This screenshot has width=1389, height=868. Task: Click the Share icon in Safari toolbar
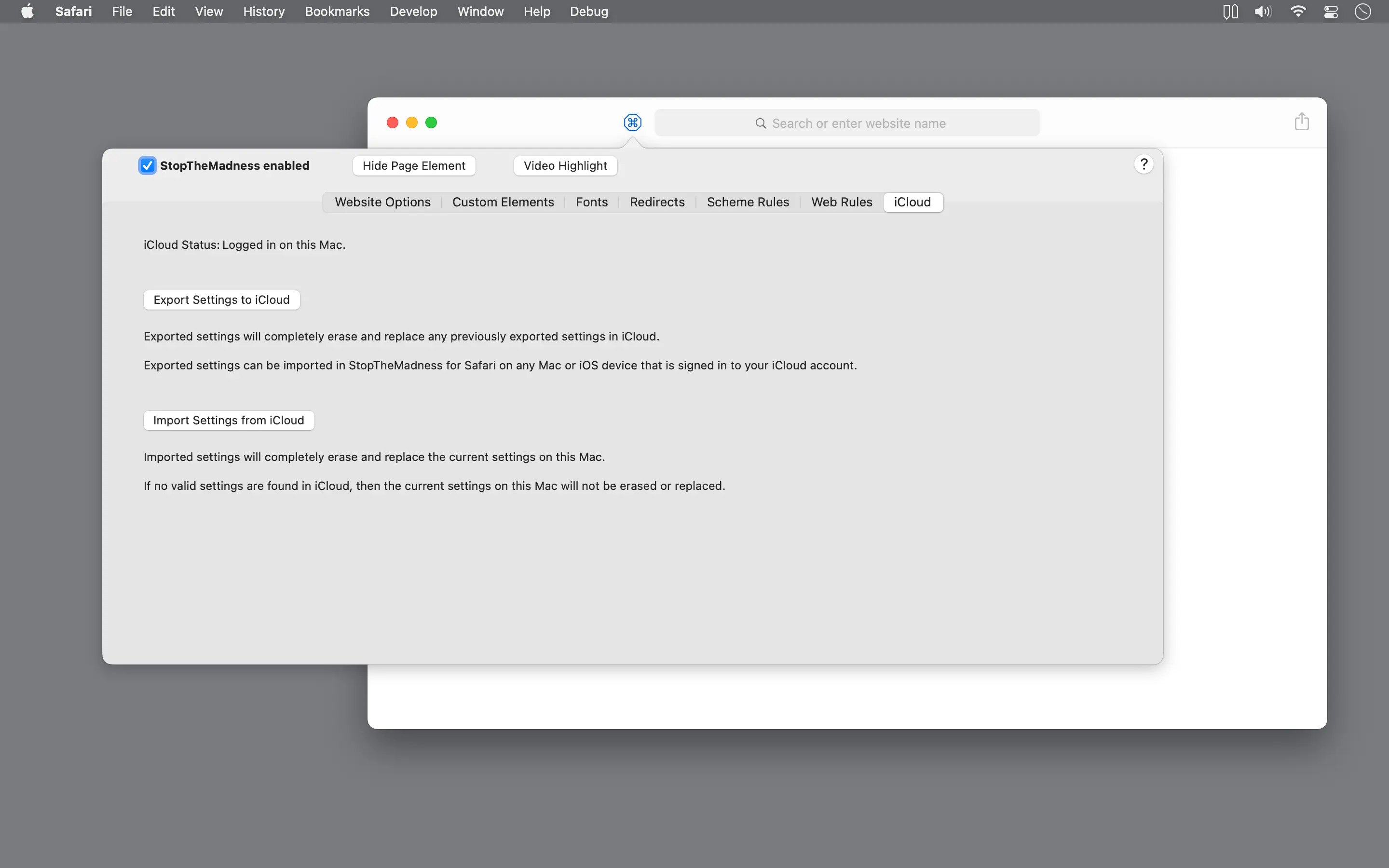1301,122
